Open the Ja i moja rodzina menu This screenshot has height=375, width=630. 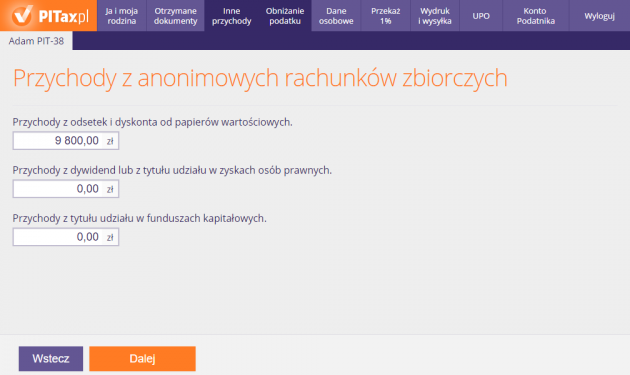[x=122, y=16]
